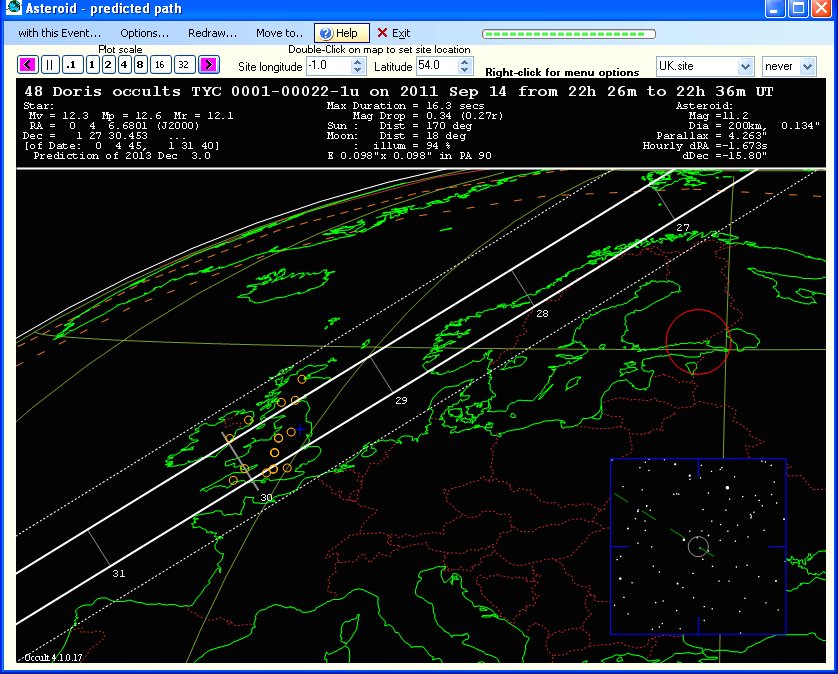
Task: Set plot scale to 4
Action: [124, 65]
